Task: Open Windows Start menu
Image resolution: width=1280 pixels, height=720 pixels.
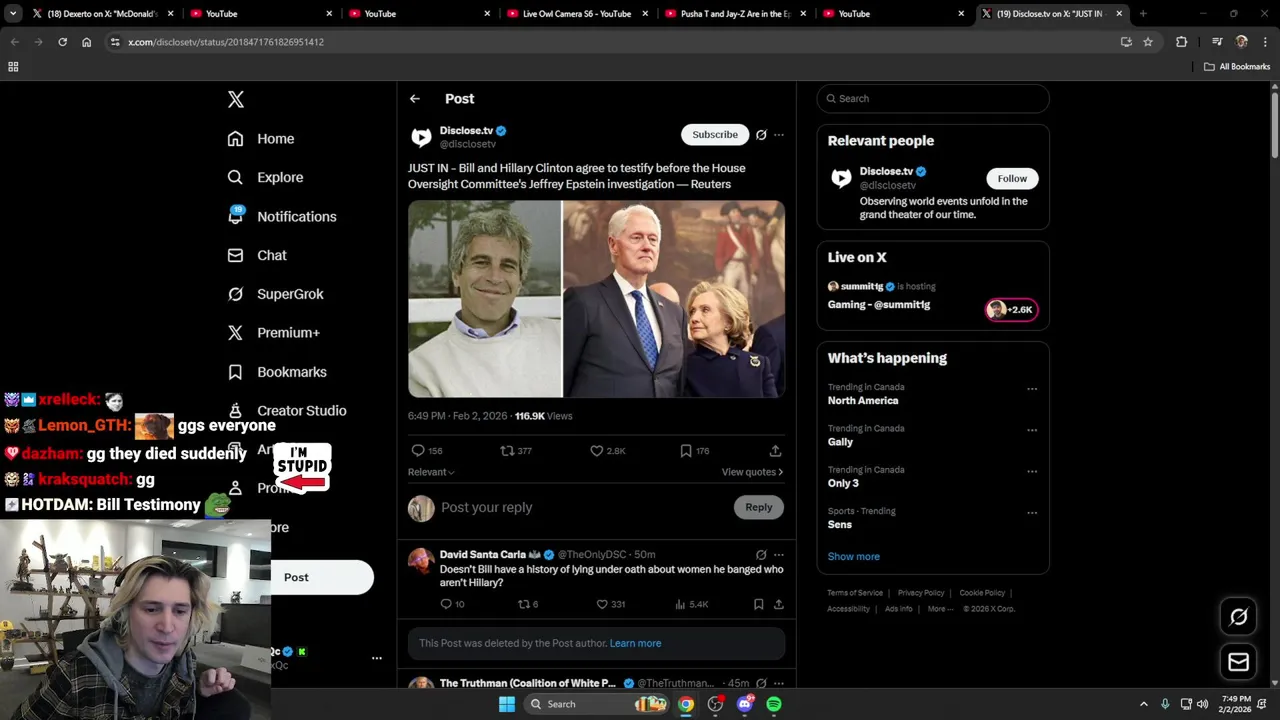Action: click(507, 704)
